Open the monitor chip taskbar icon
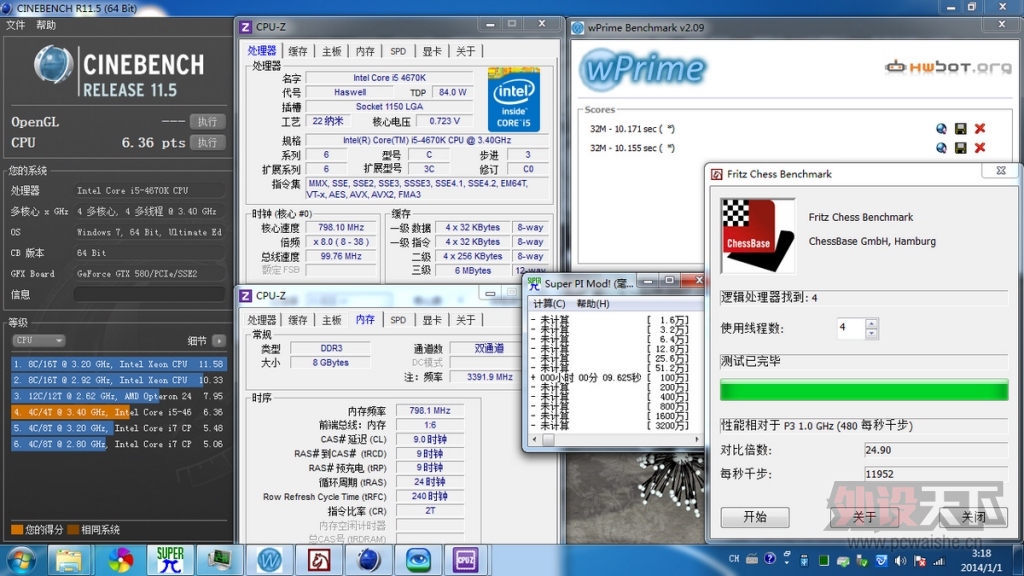This screenshot has width=1024, height=576. [x=219, y=560]
